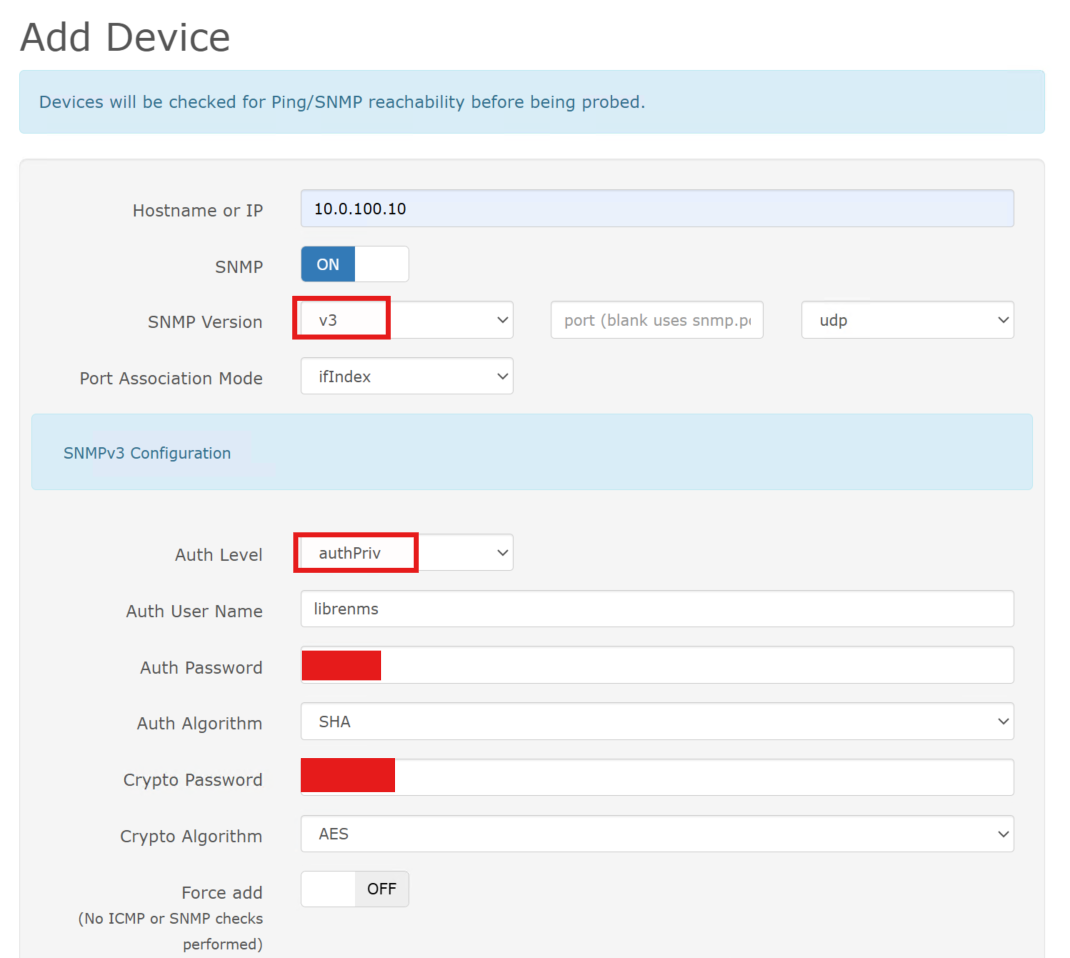
Task: Click the SNMPv3 Configuration panel heading
Action: (x=147, y=453)
